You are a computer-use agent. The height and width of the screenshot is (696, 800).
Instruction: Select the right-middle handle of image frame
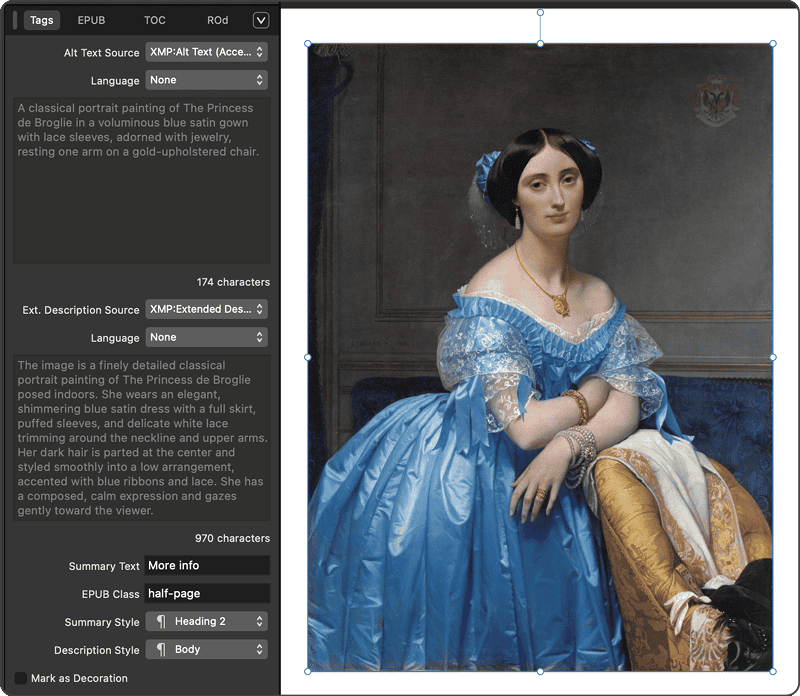pos(773,358)
